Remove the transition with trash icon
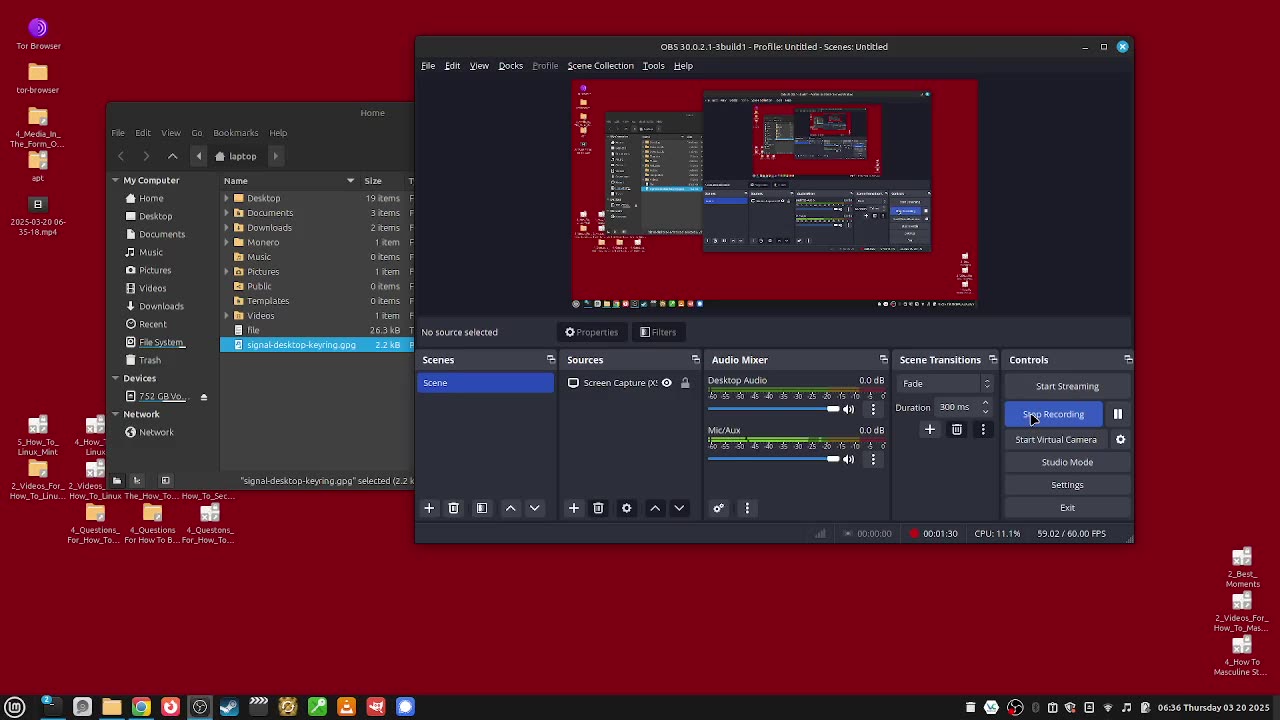This screenshot has height=720, width=1280. [957, 429]
